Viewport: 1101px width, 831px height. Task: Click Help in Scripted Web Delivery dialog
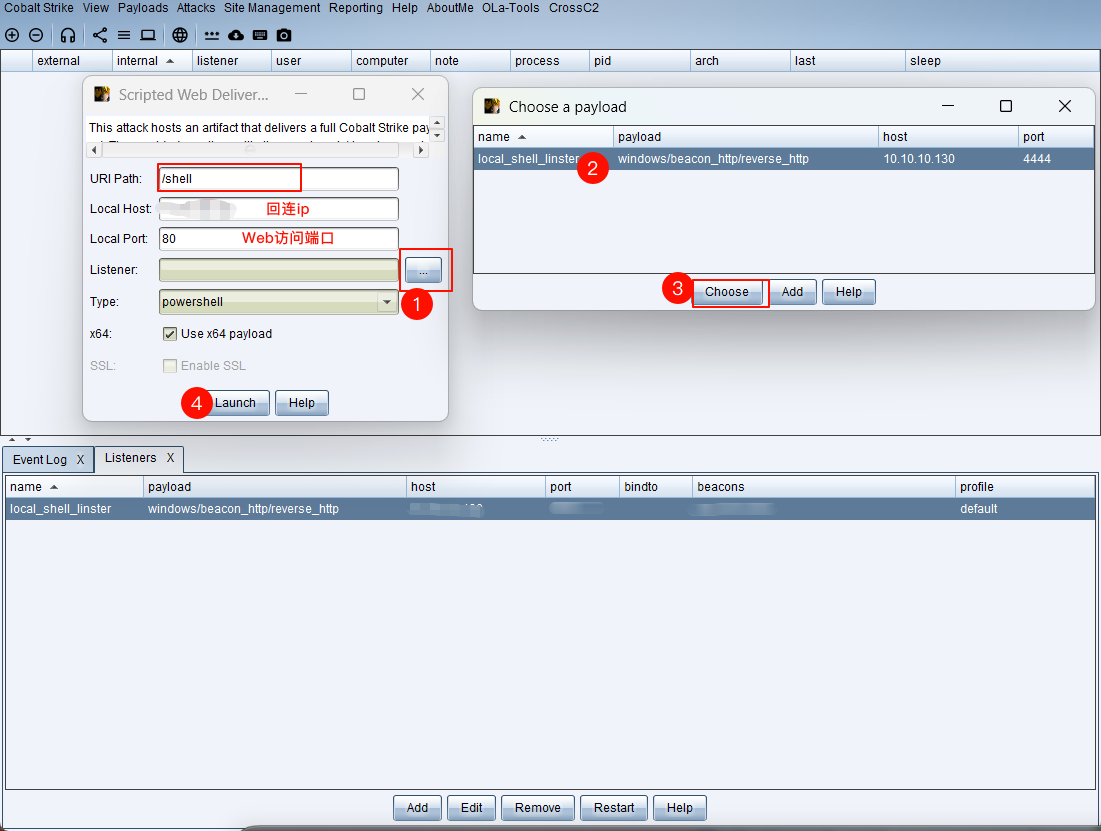pos(302,403)
